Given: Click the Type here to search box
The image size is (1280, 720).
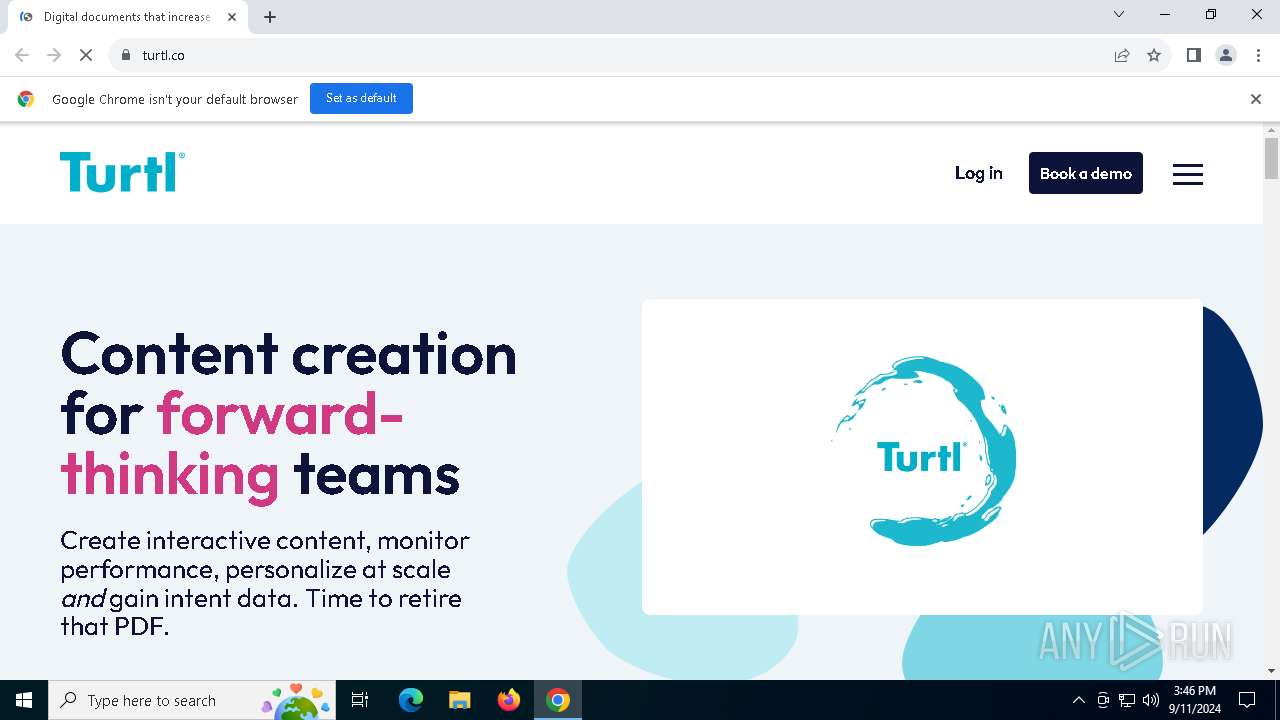Looking at the screenshot, I should [191, 700].
